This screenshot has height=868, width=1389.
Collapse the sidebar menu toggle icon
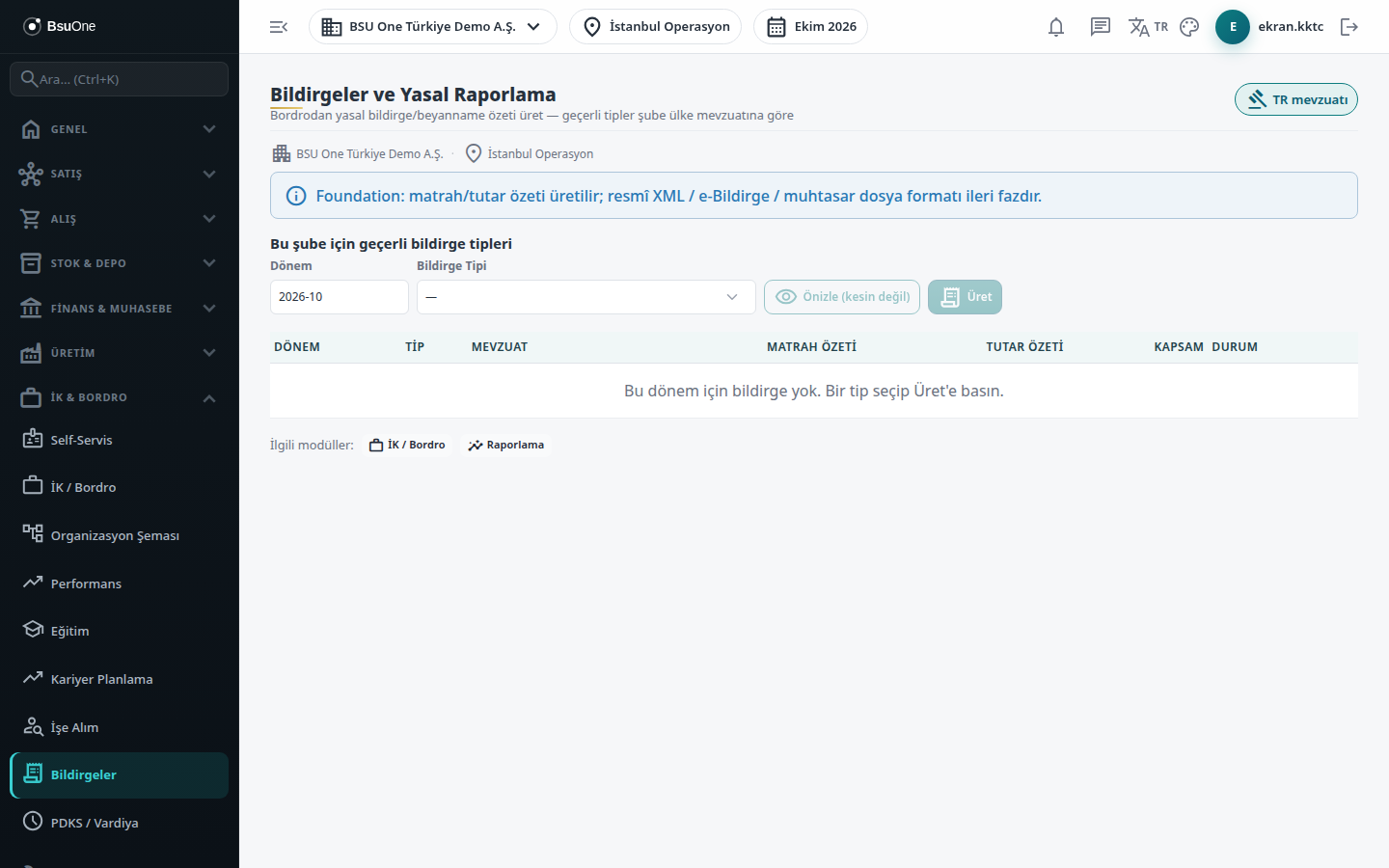pos(279,27)
